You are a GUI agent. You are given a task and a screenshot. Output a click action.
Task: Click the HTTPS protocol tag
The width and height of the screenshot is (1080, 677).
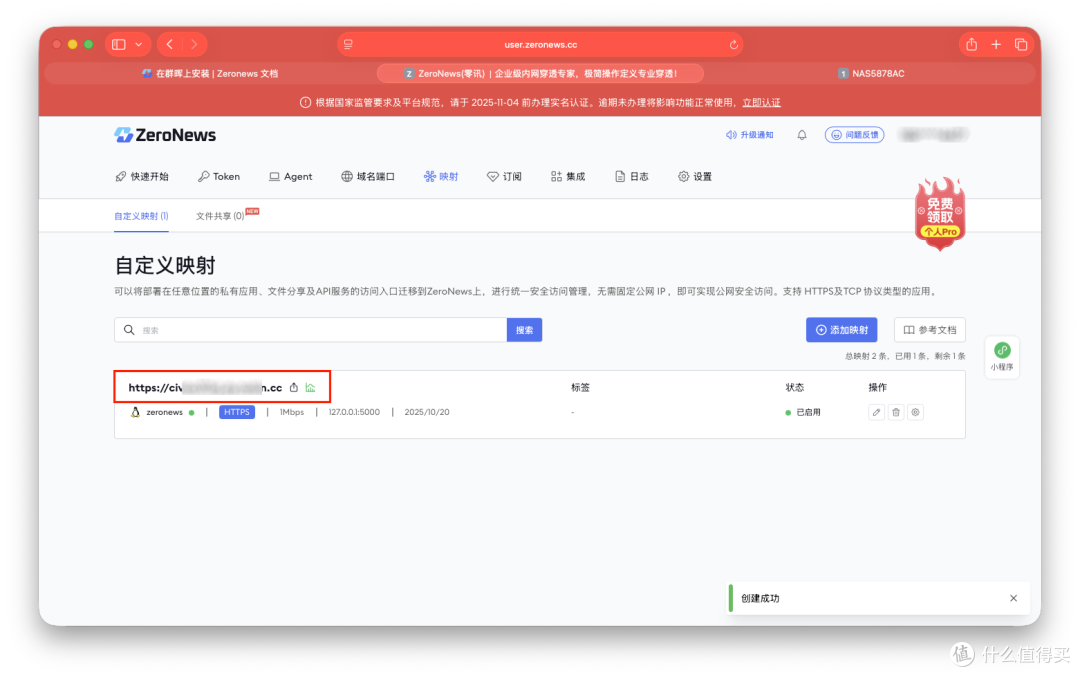237,412
